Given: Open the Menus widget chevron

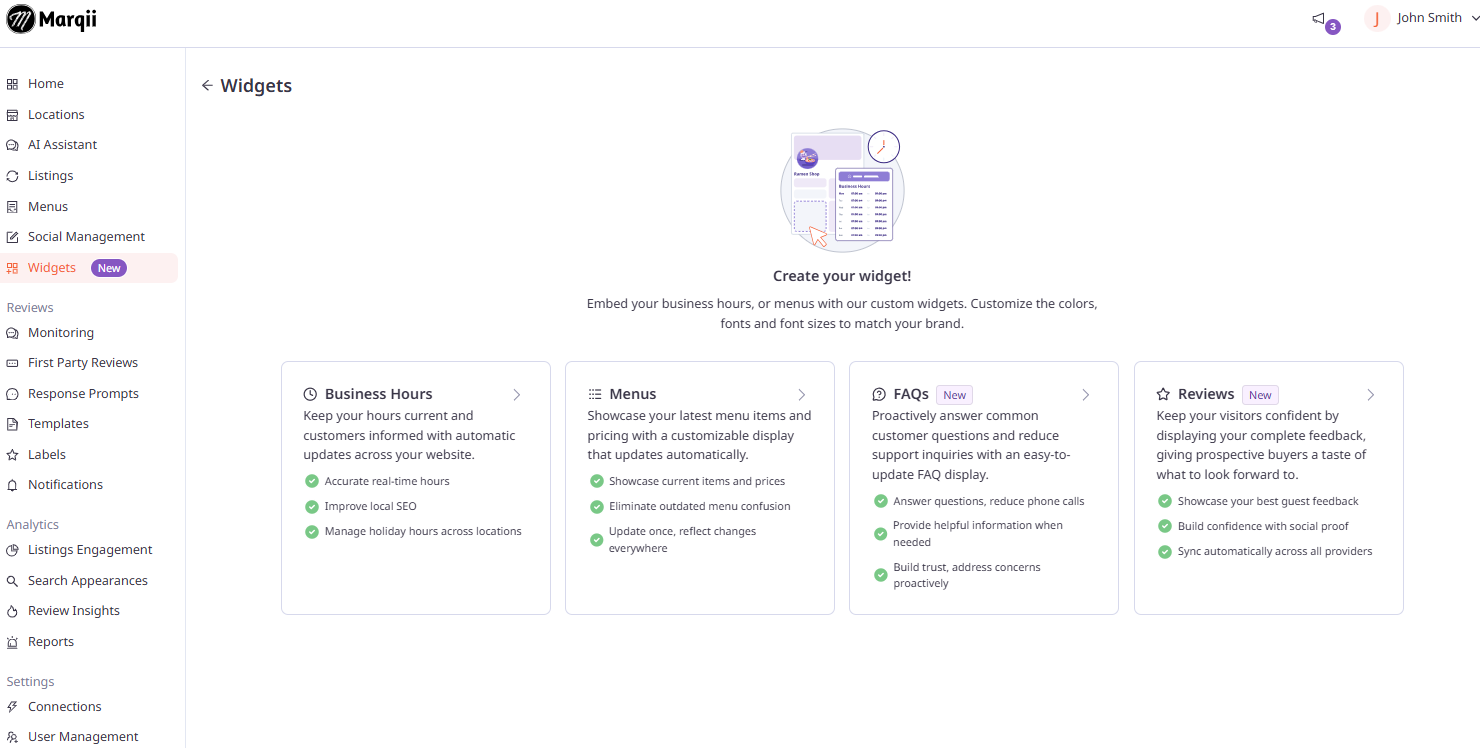Looking at the screenshot, I should tap(802, 395).
